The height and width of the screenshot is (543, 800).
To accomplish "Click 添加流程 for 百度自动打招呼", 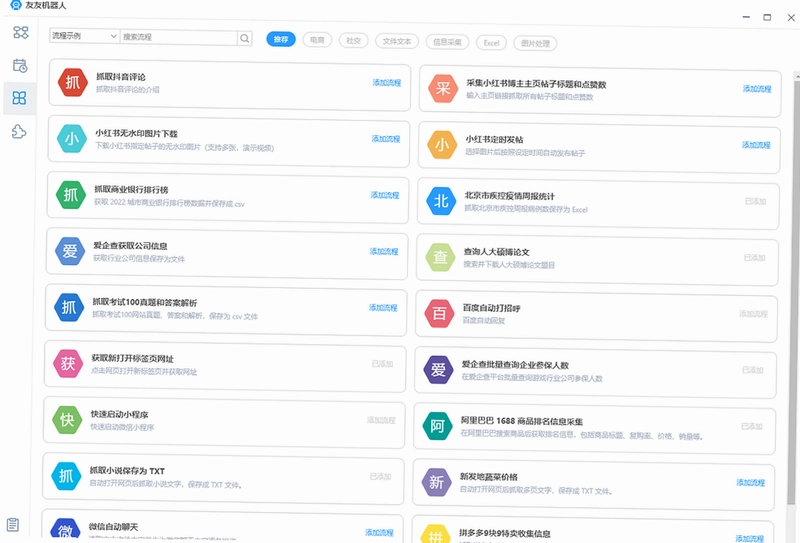I will [x=753, y=314].
